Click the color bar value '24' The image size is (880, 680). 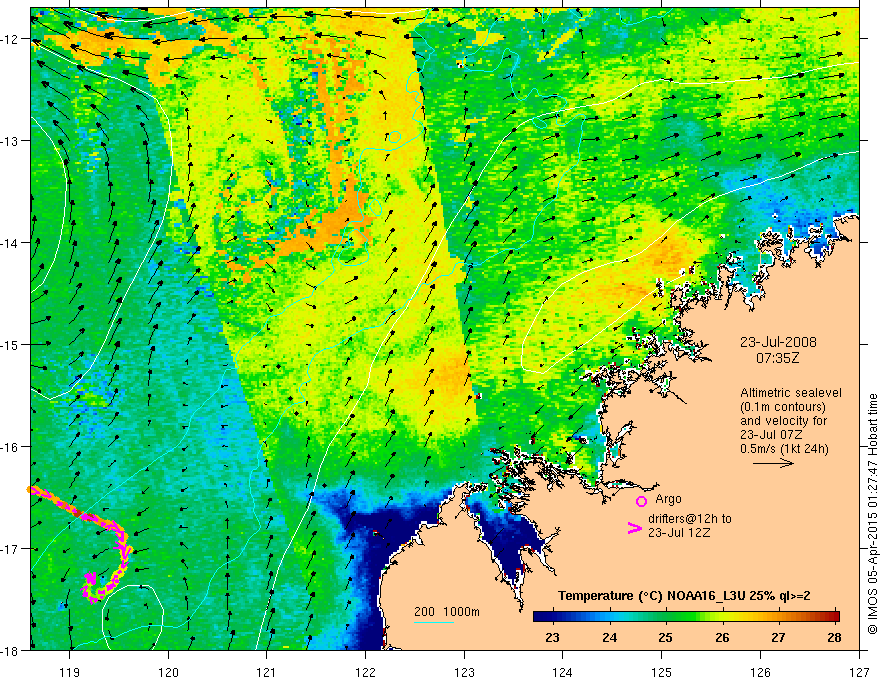[609, 637]
